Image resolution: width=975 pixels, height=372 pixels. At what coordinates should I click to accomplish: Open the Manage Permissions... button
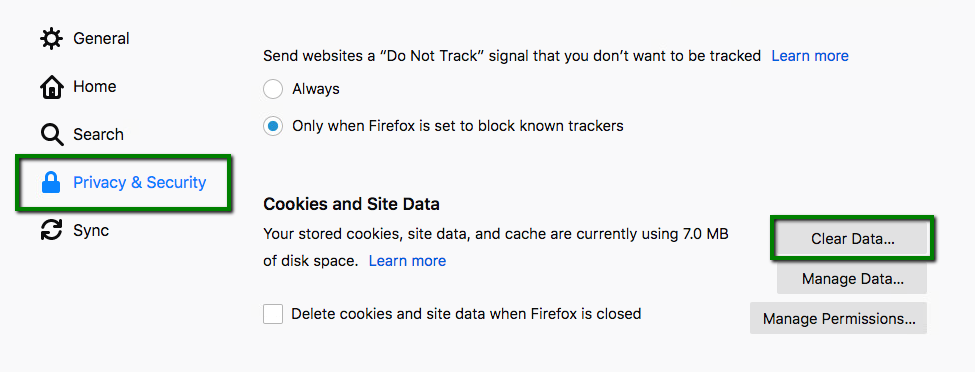point(838,319)
